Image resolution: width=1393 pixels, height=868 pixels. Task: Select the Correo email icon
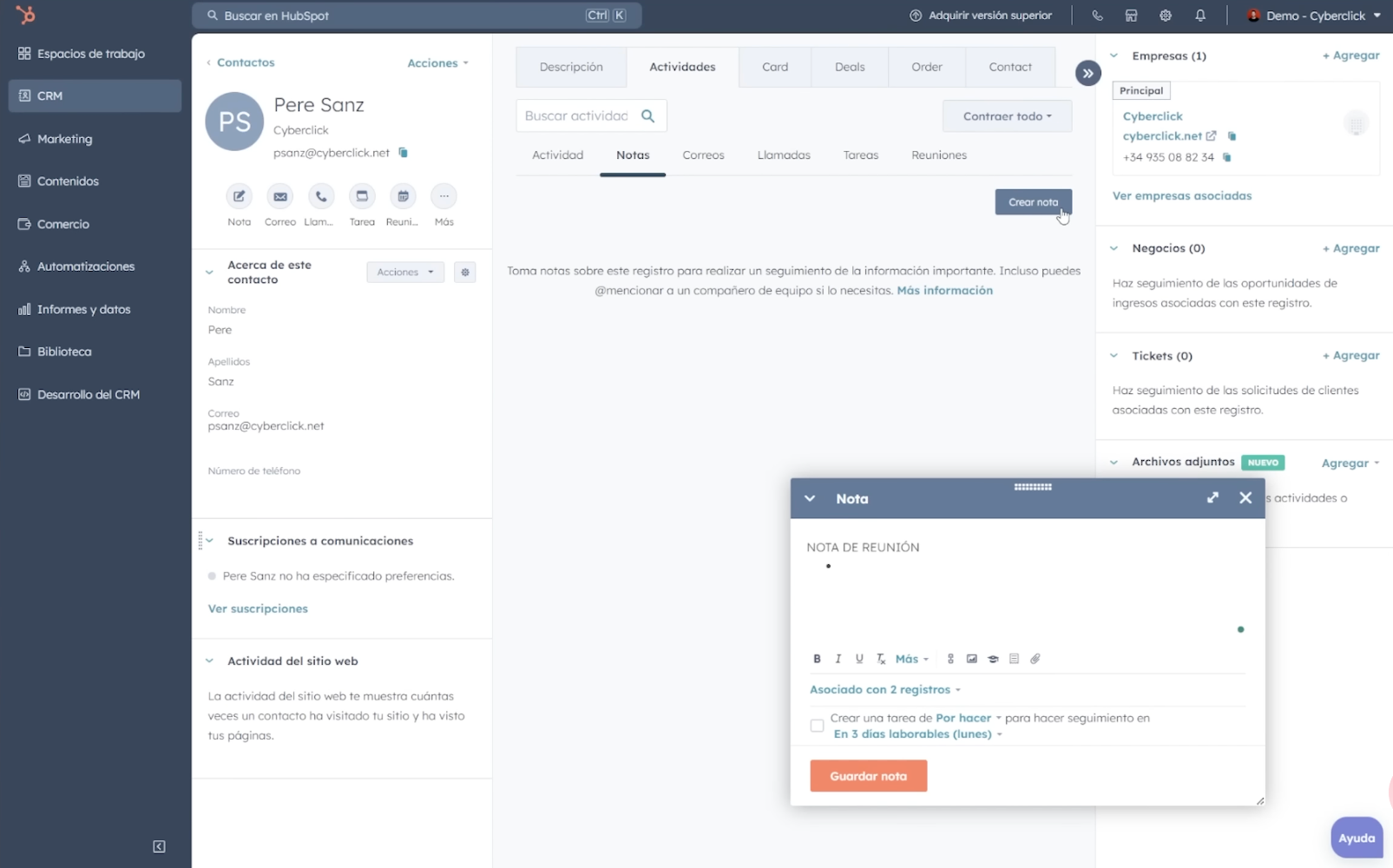279,197
